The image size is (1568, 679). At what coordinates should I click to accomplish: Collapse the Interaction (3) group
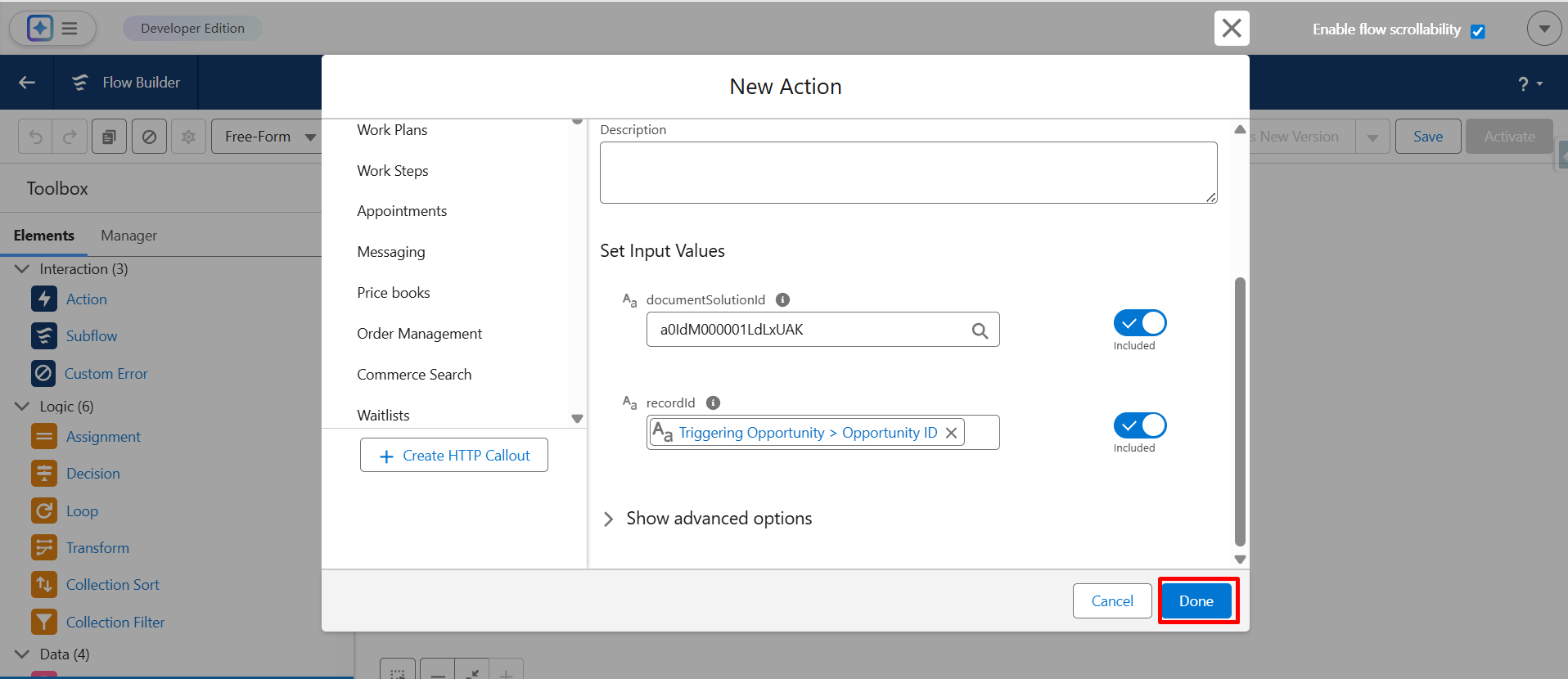pyautogui.click(x=22, y=269)
